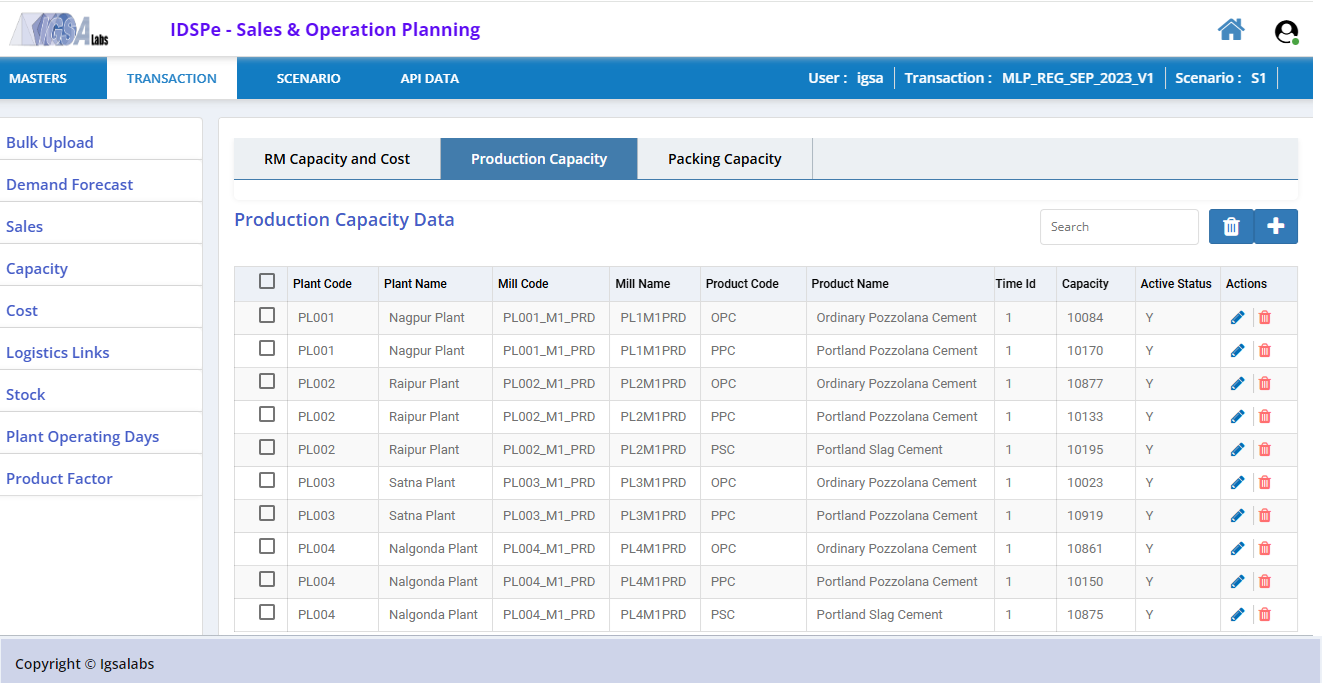Go to the Home icon

[1231, 30]
